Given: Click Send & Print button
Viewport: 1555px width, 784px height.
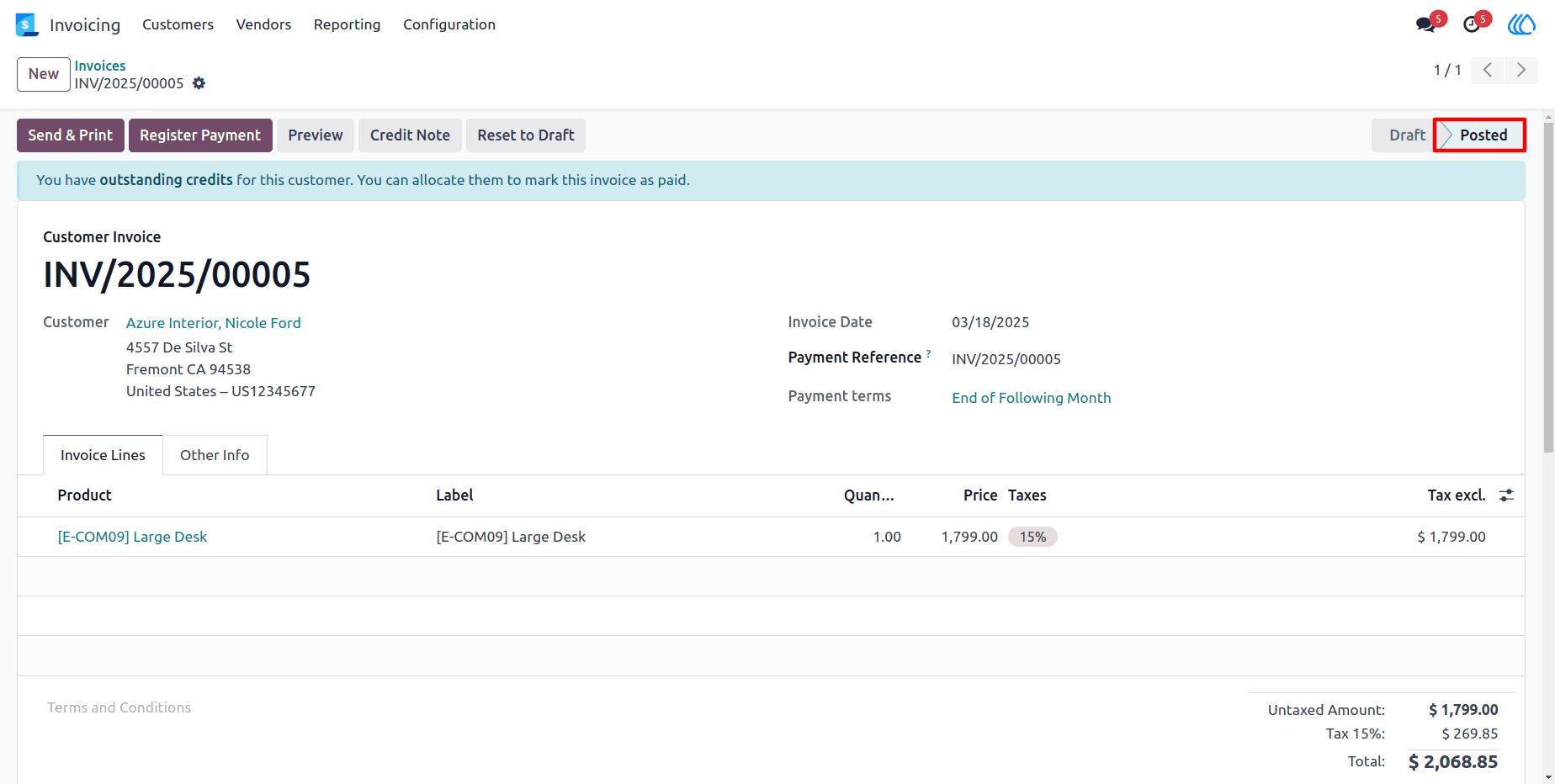Looking at the screenshot, I should tap(71, 135).
